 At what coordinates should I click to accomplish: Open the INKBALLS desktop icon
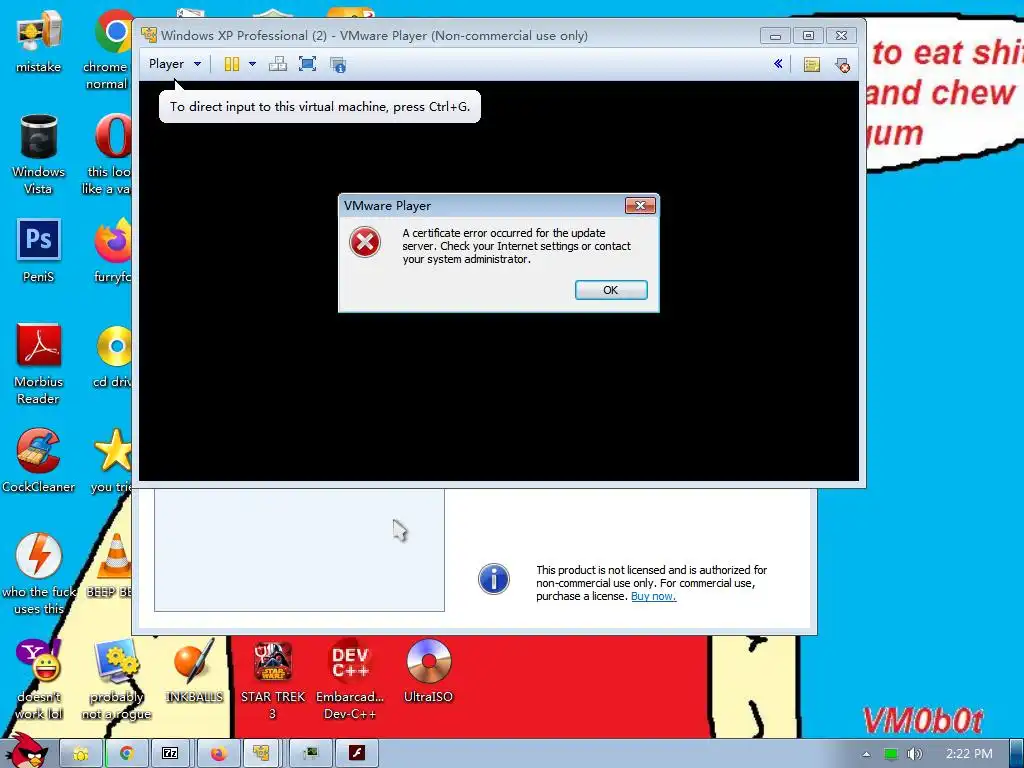point(194,671)
